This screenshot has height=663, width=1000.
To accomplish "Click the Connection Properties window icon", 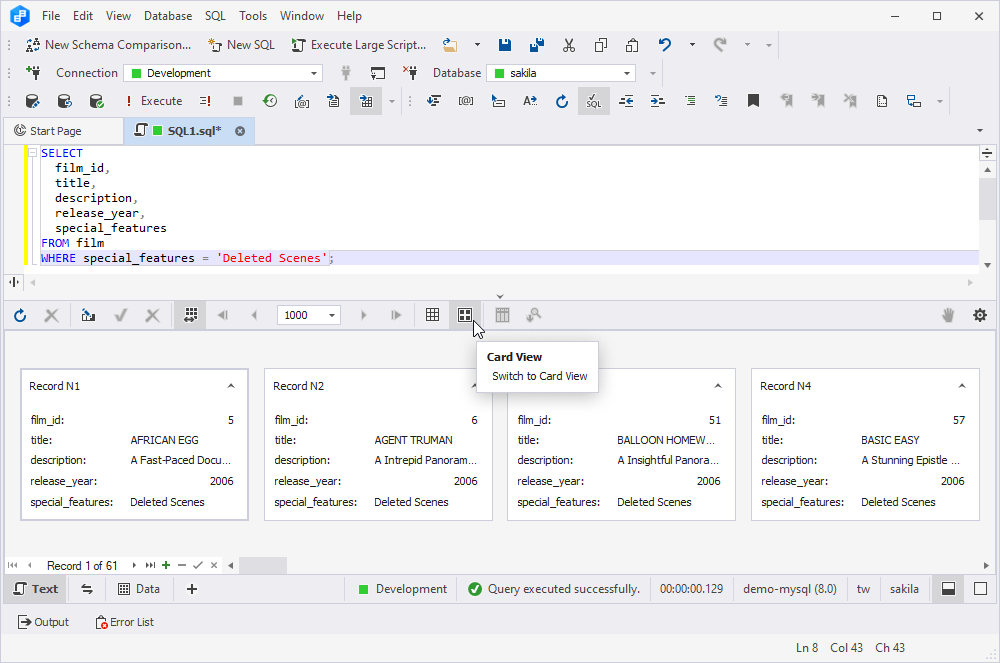I will [x=378, y=73].
